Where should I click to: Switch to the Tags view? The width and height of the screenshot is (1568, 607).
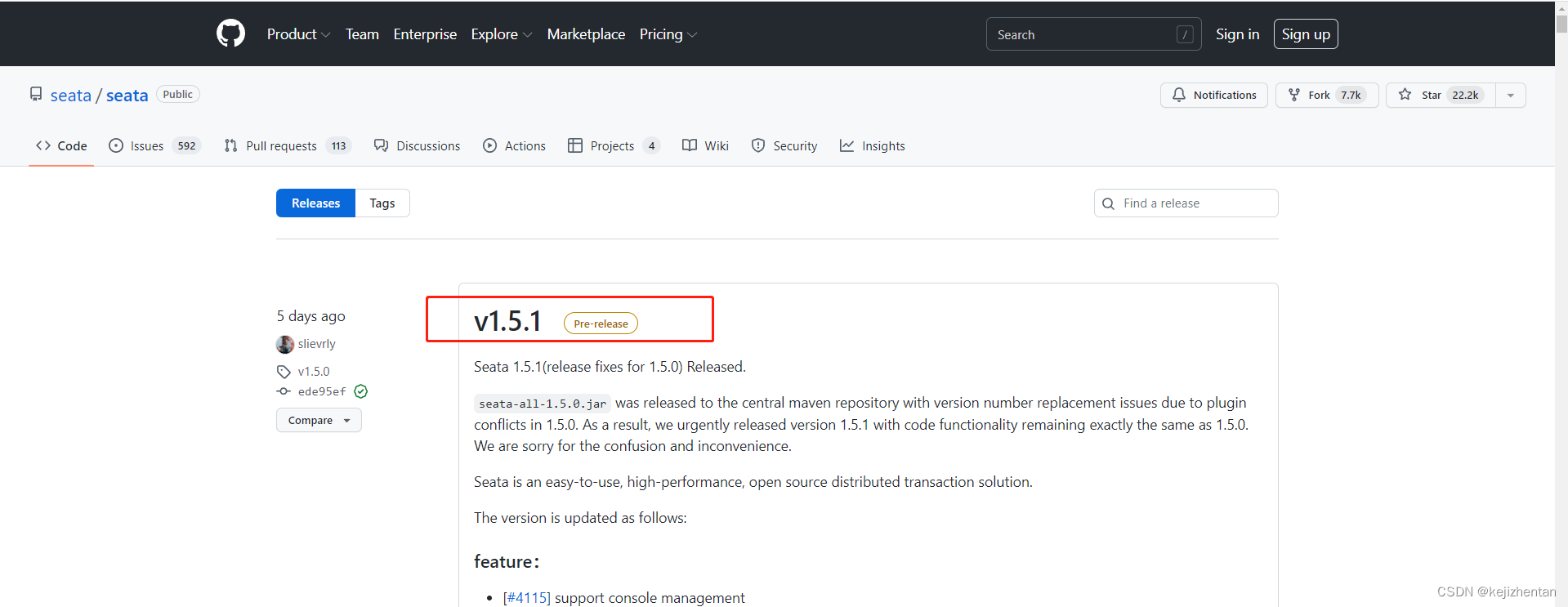pos(382,203)
